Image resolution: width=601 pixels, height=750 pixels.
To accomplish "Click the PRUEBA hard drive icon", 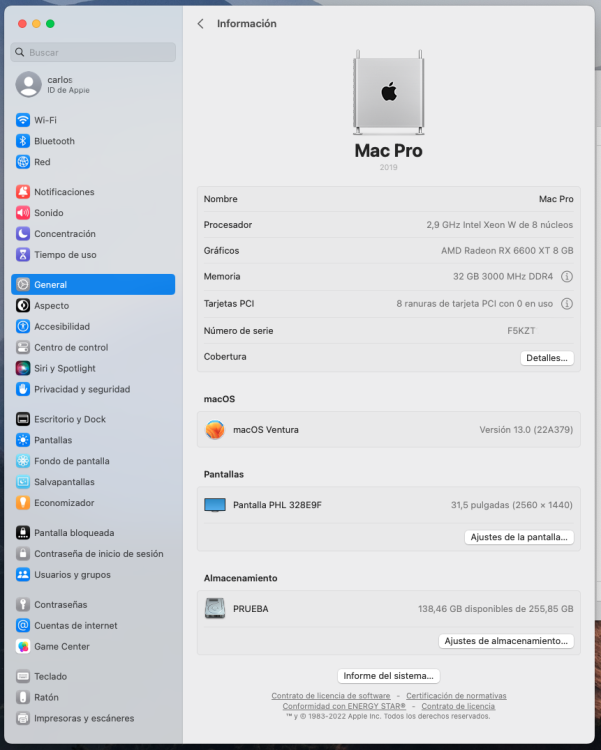I will click(215, 608).
